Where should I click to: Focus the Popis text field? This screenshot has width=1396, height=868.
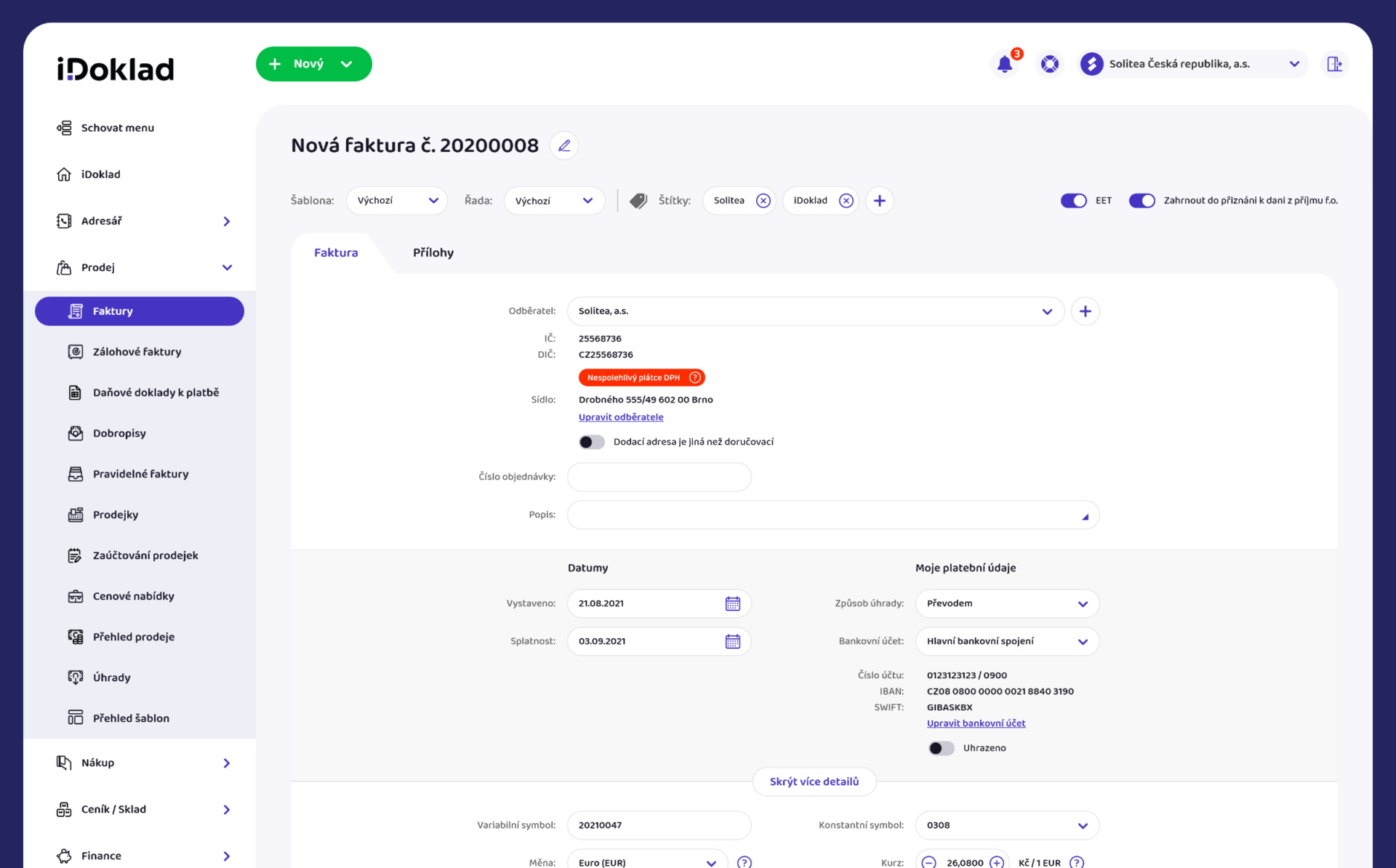coord(833,515)
